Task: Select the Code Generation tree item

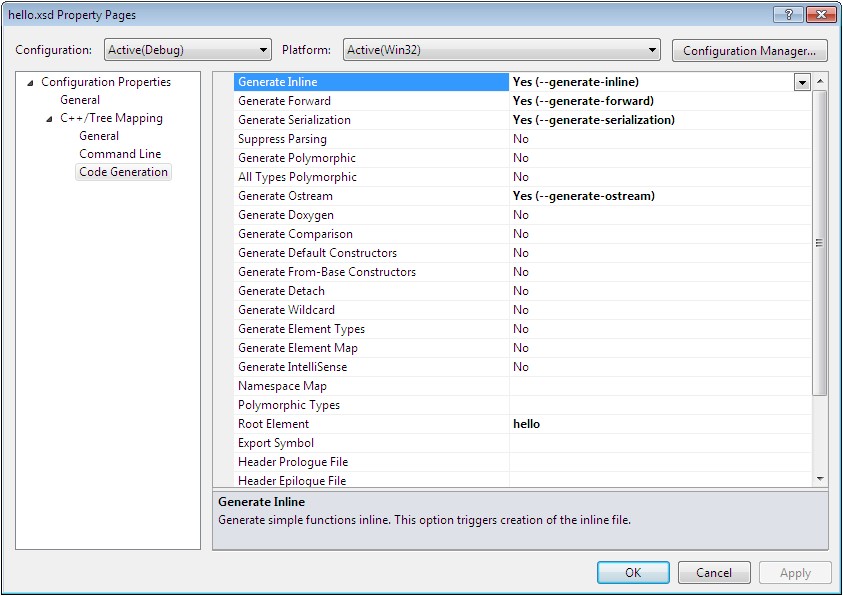Action: pos(124,172)
